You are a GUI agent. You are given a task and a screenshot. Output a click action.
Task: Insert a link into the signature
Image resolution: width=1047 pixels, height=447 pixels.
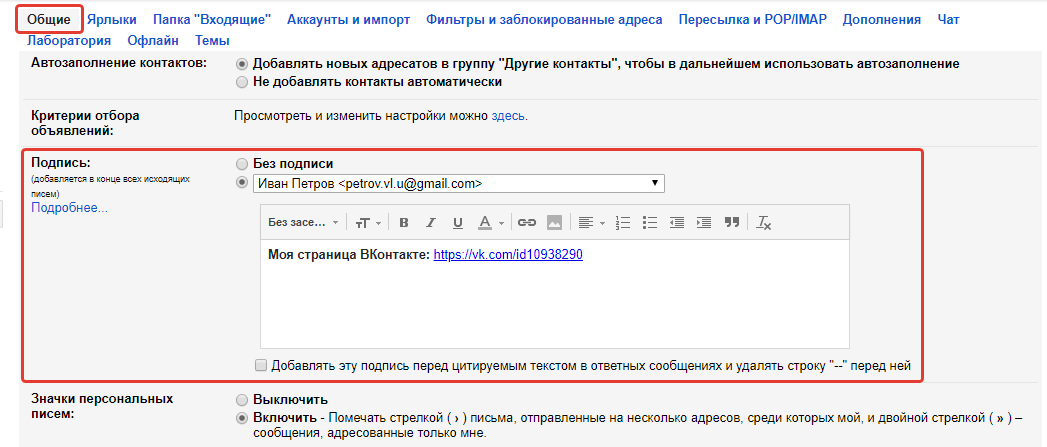pyautogui.click(x=526, y=222)
